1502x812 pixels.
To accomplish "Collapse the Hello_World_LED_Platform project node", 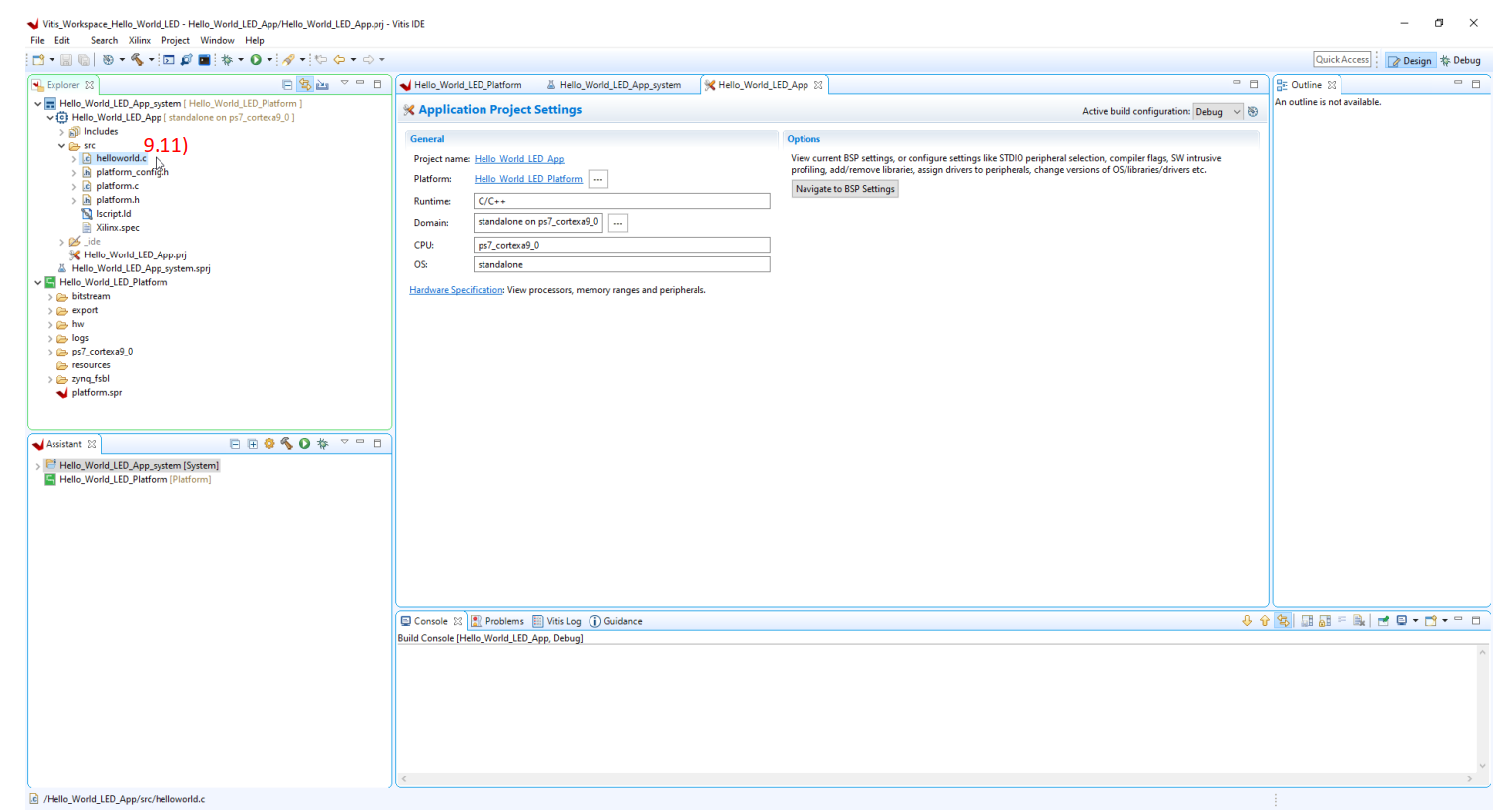I will (x=38, y=282).
